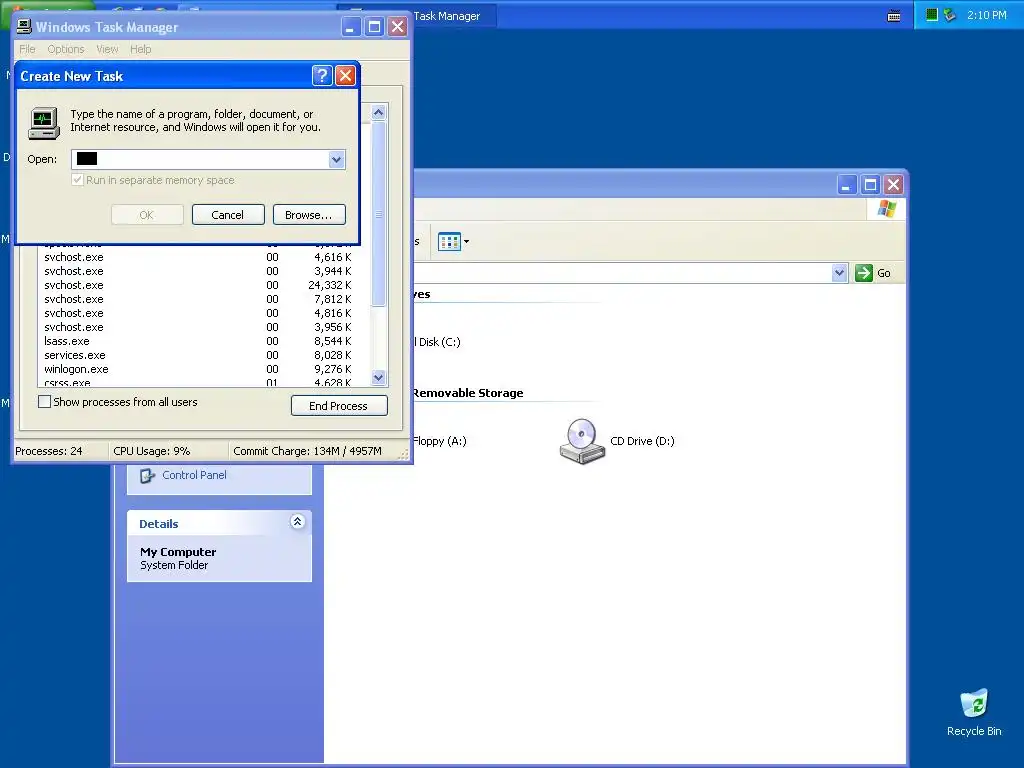Image resolution: width=1024 pixels, height=768 pixels.
Task: Click the Views toolbar icon in My Computer
Action: coord(449,242)
